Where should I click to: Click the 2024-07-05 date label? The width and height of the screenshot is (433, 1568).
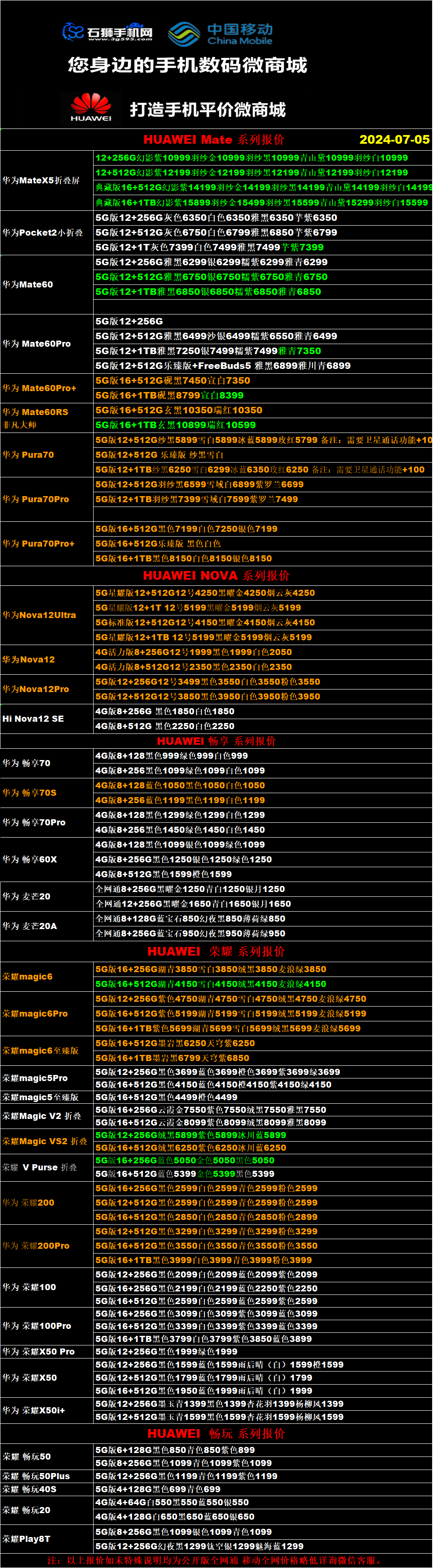pyautogui.click(x=394, y=139)
